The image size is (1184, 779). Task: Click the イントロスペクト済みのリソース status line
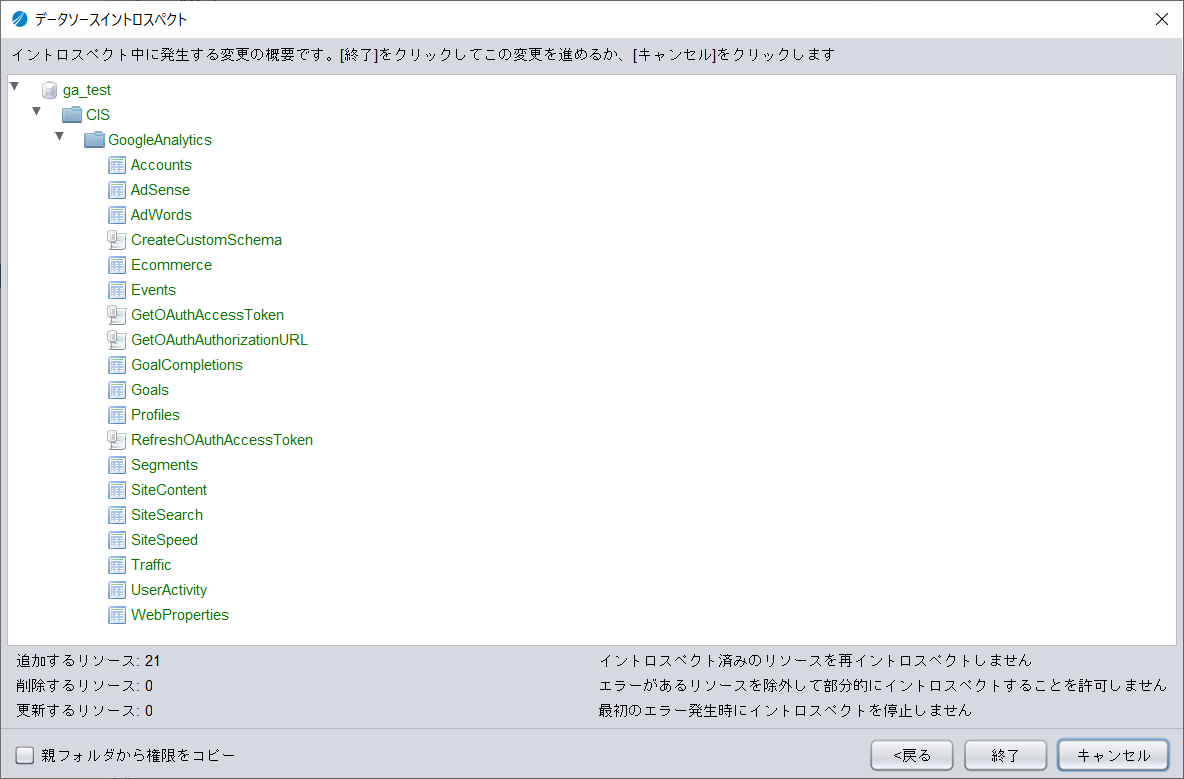(816, 660)
